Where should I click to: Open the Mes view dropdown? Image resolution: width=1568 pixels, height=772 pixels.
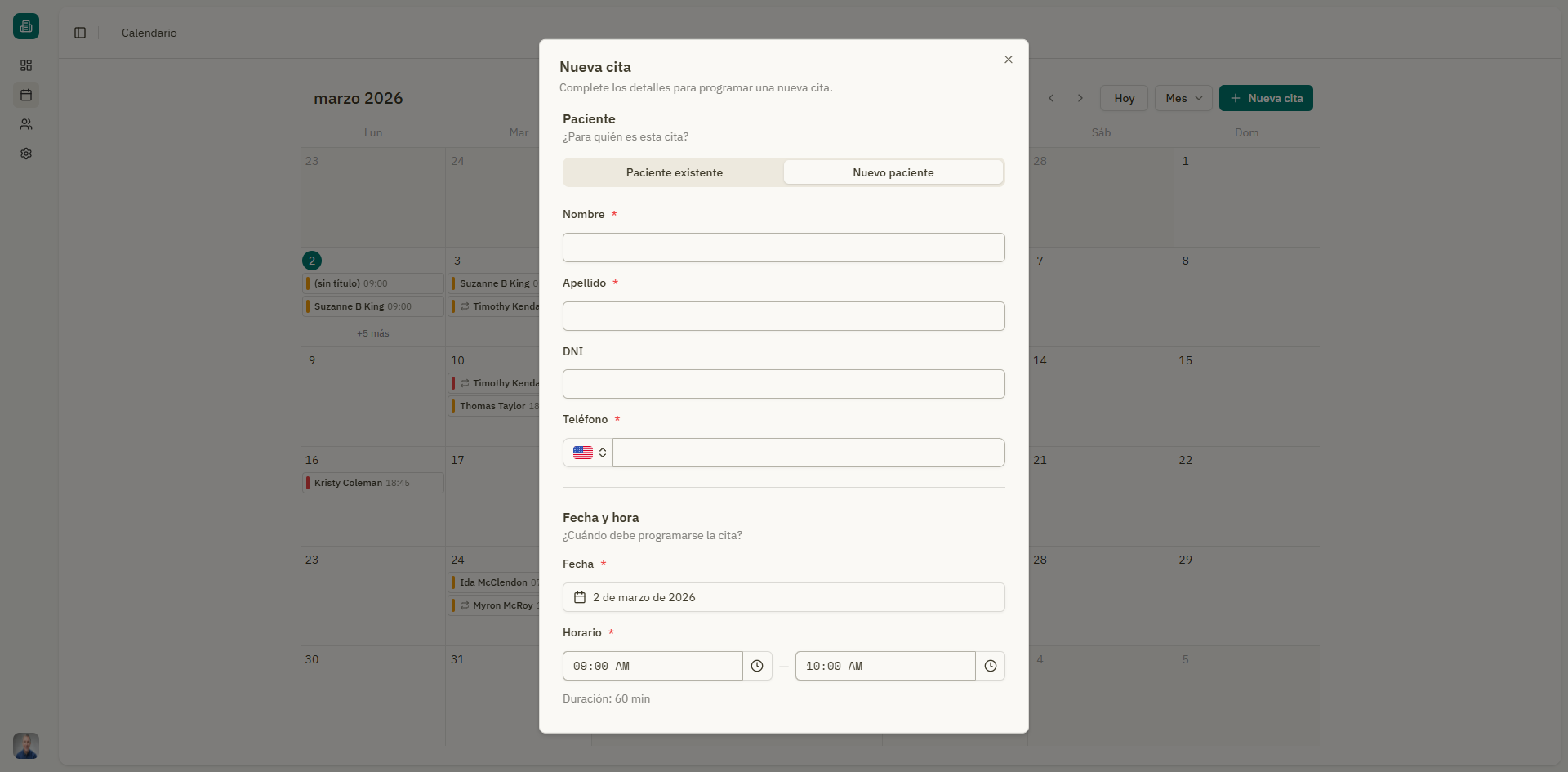tap(1183, 98)
